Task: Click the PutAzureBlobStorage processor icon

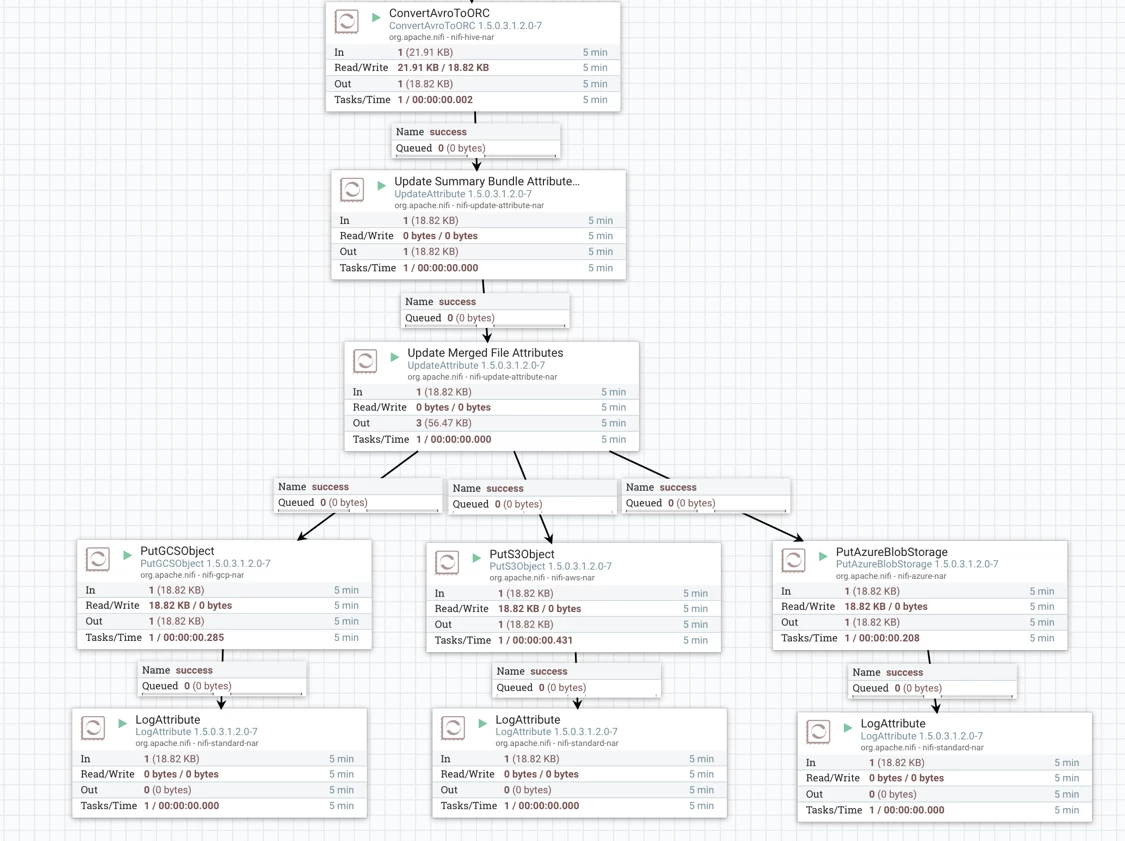Action: pos(794,560)
